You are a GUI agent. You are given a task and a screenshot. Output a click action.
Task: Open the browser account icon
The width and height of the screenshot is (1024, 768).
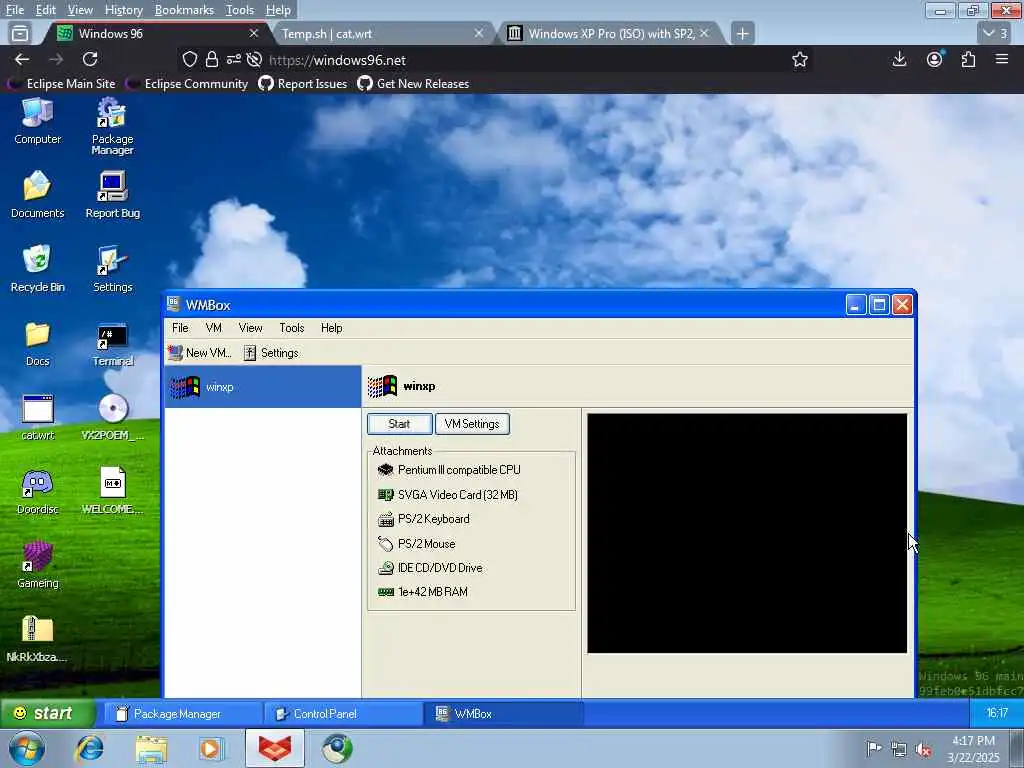(x=935, y=59)
